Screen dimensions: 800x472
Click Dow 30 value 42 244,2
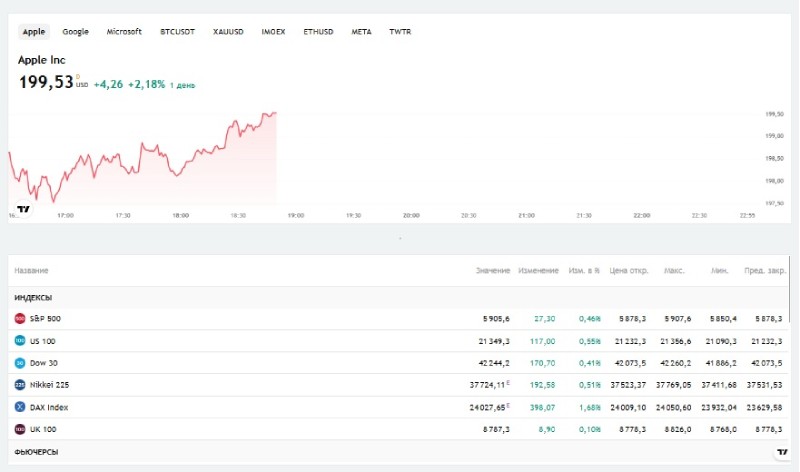[x=494, y=363]
